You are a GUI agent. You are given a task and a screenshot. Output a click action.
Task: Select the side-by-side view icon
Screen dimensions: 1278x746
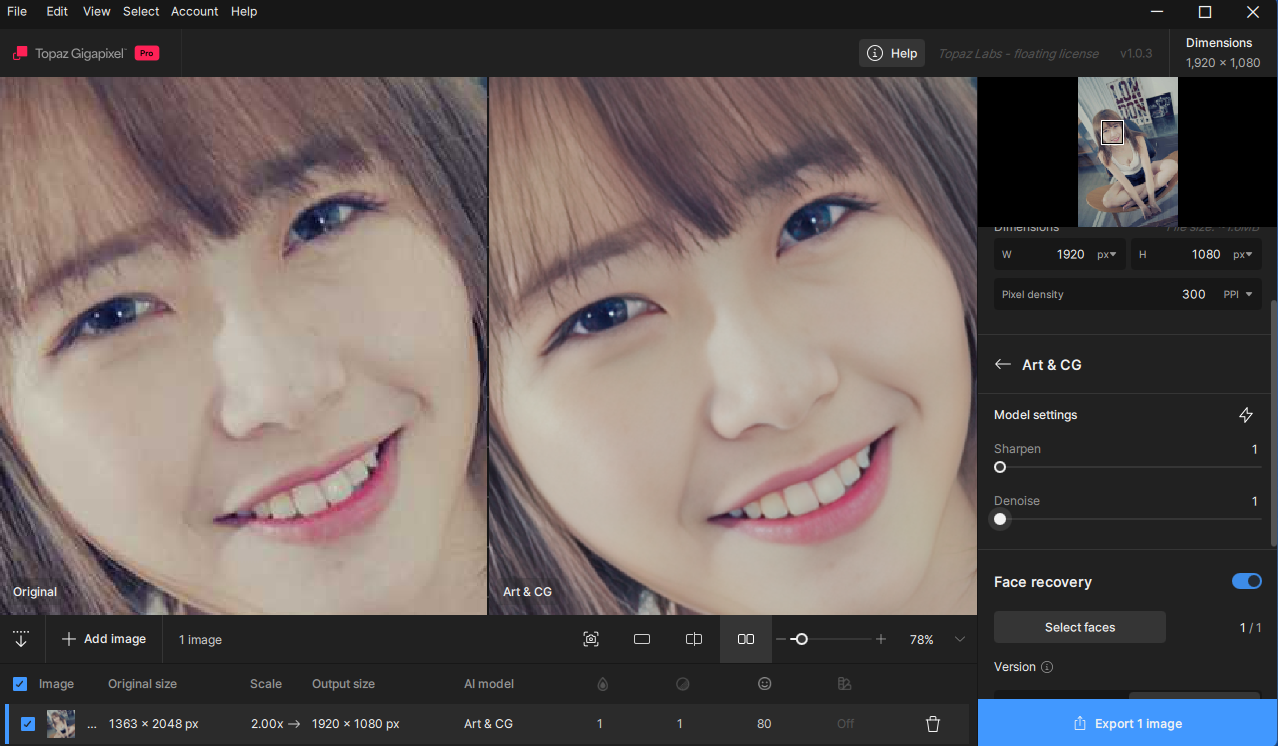pyautogui.click(x=746, y=639)
